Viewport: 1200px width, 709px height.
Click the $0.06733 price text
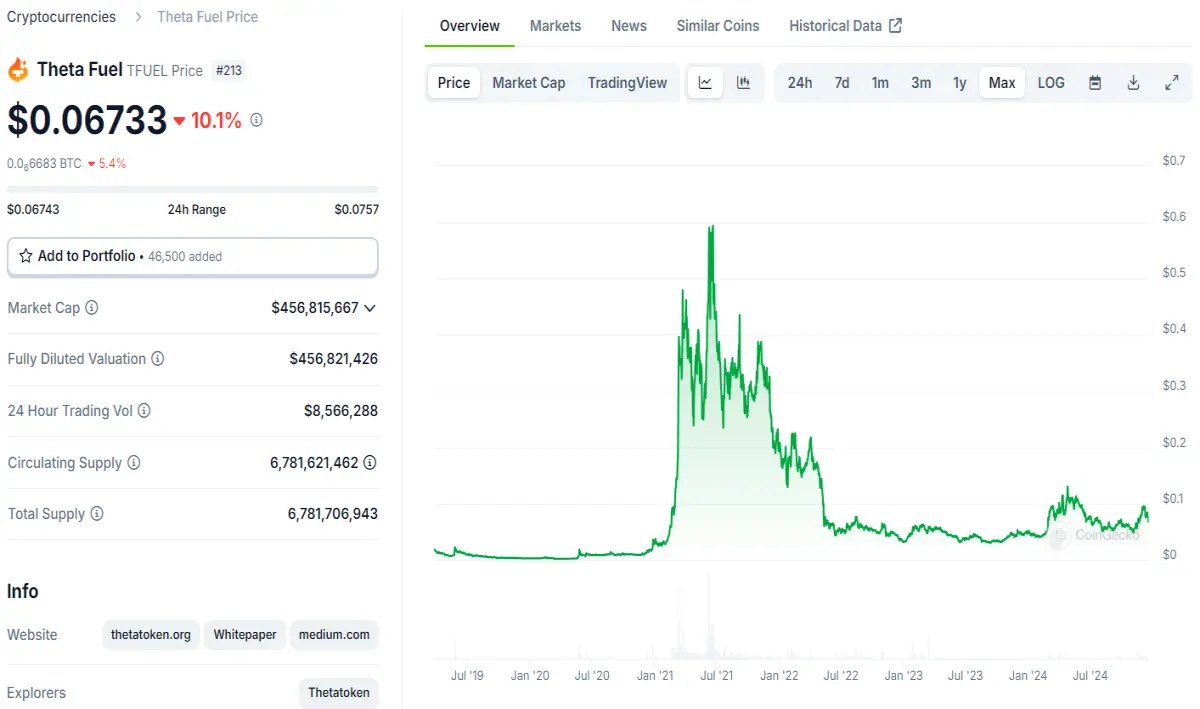click(87, 120)
